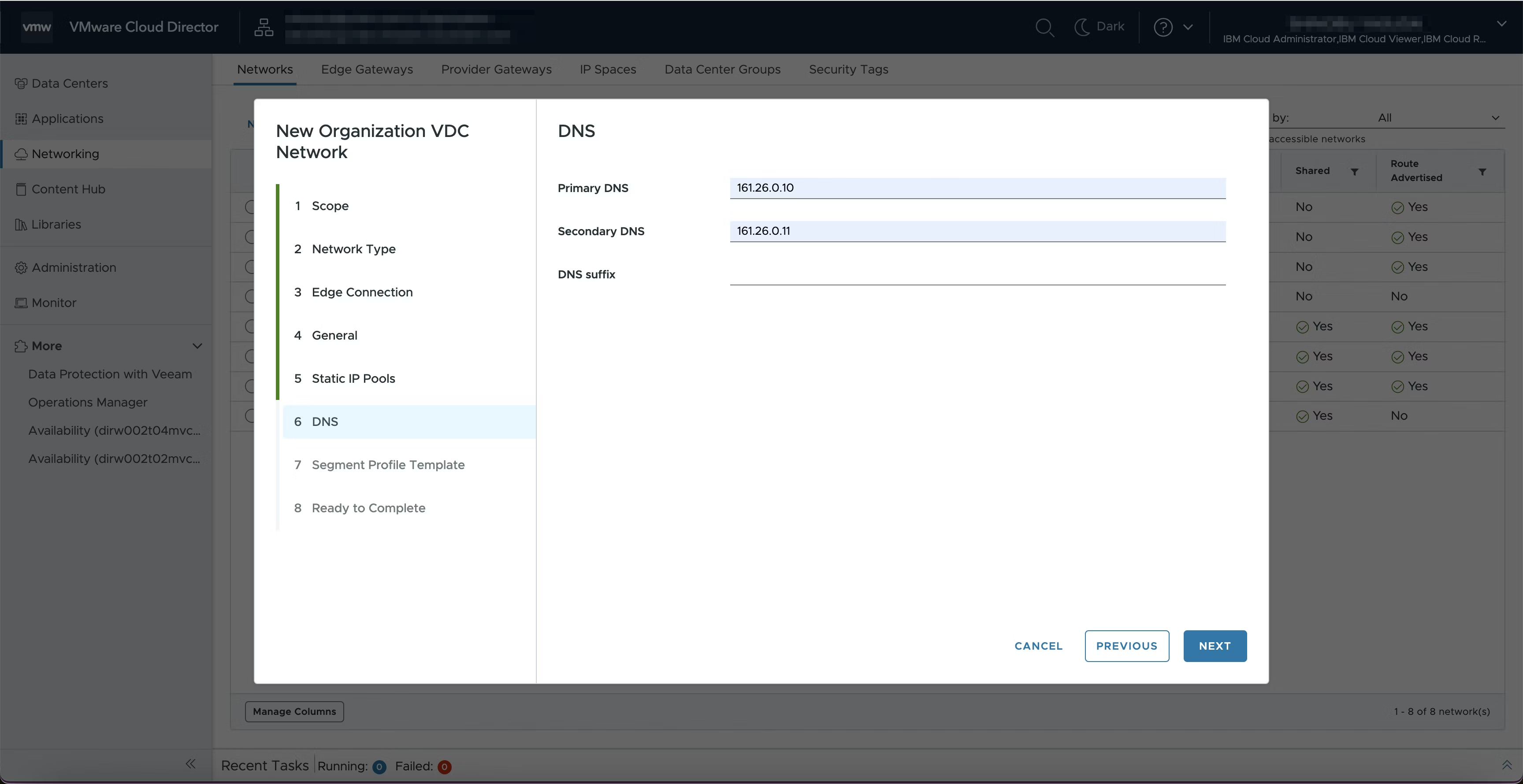Toggle Dark theme moon icon
1523x784 pixels.
pyautogui.click(x=1082, y=26)
